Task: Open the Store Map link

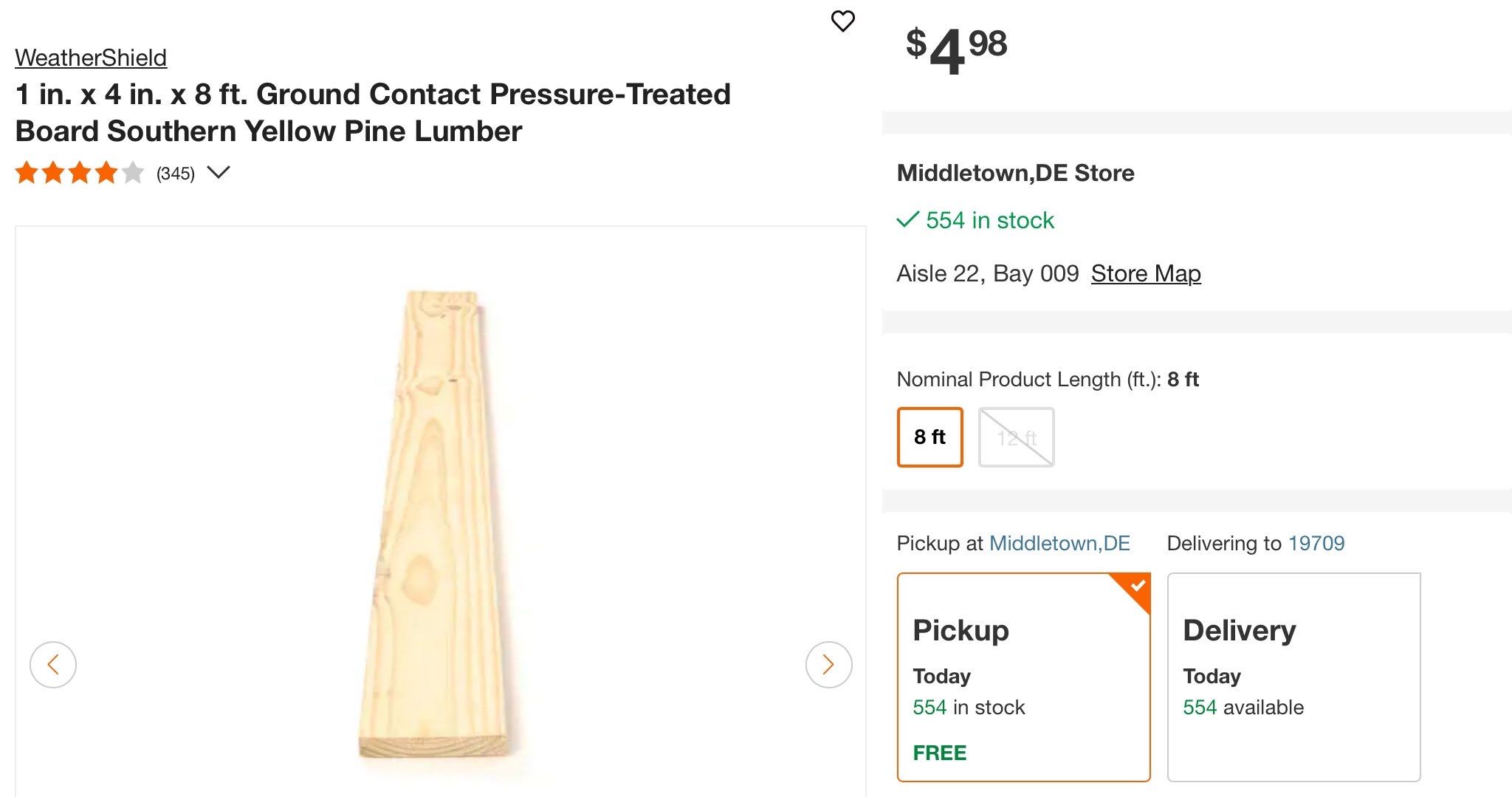Action: pos(1146,274)
